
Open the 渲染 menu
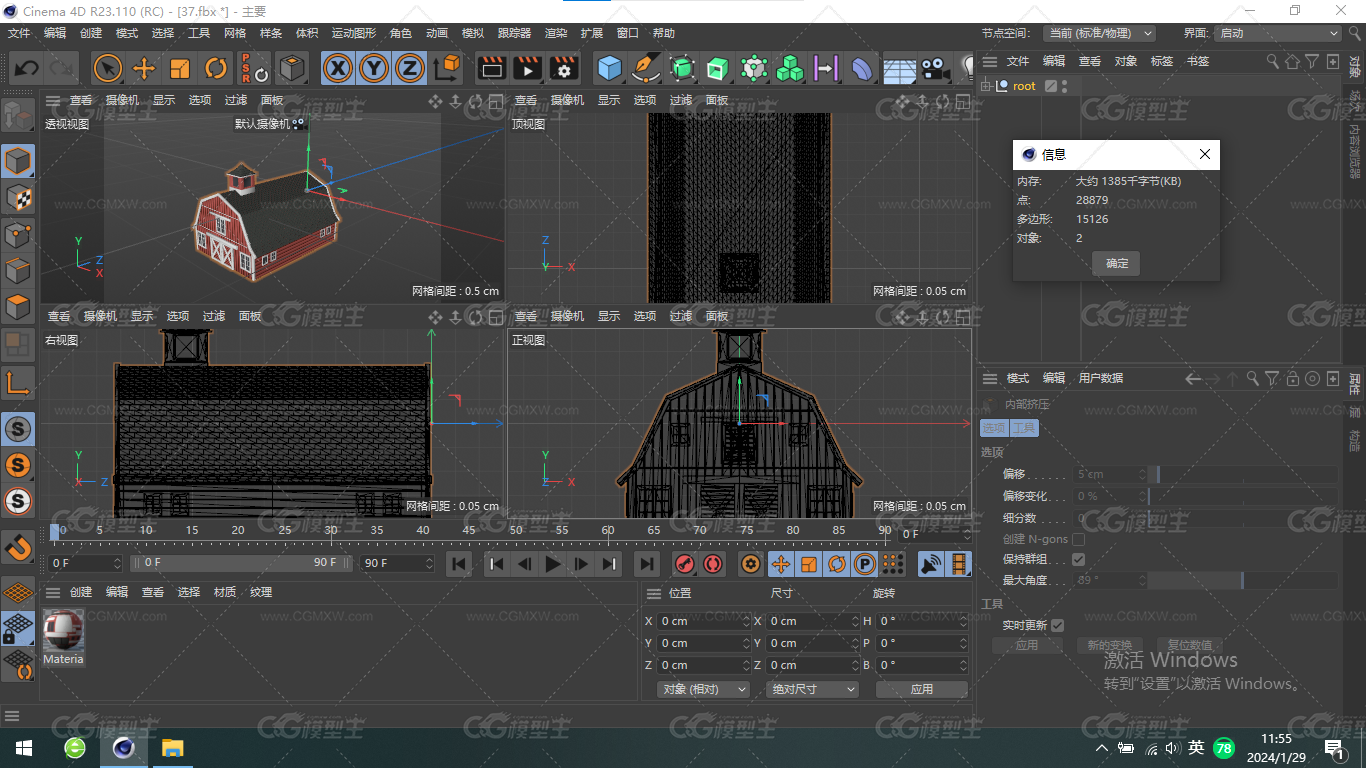(x=556, y=33)
